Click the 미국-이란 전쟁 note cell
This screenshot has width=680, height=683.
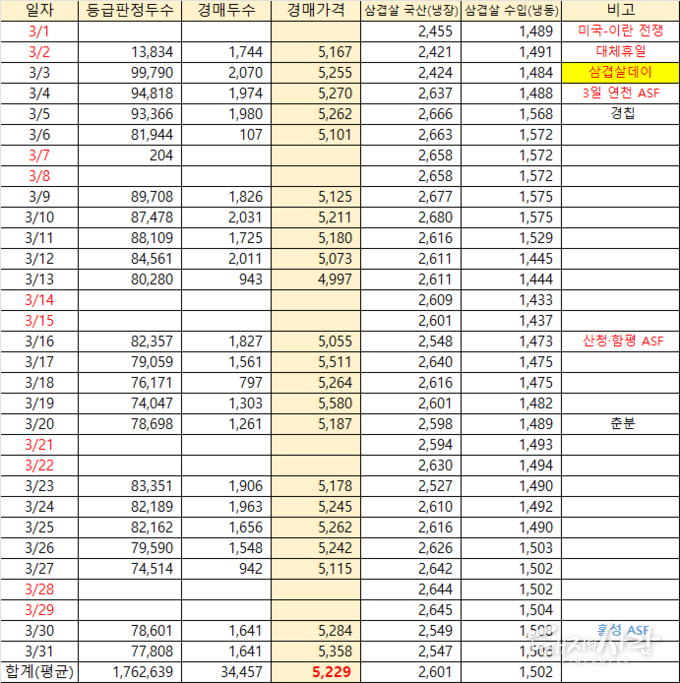(620, 31)
